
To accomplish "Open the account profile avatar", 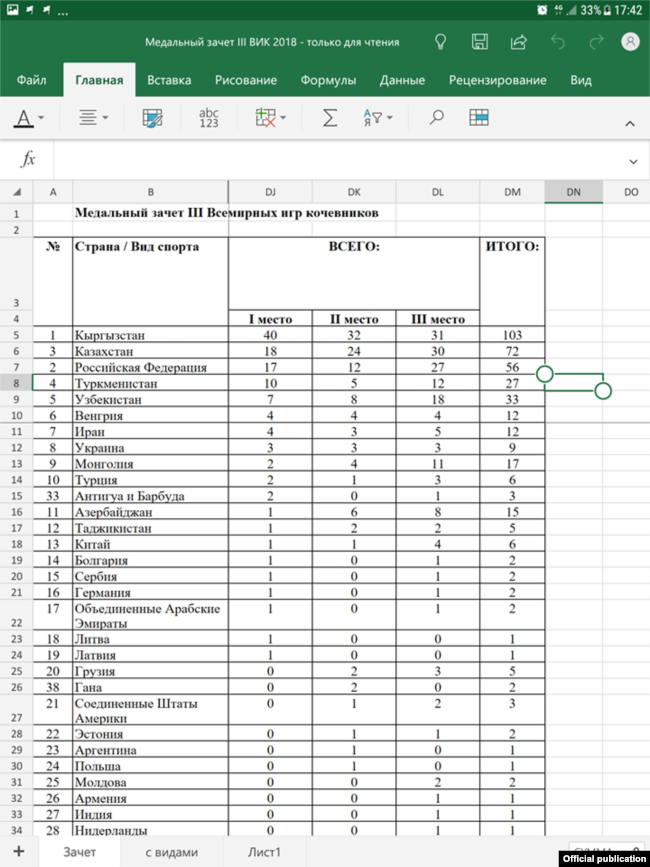I will coord(630,41).
